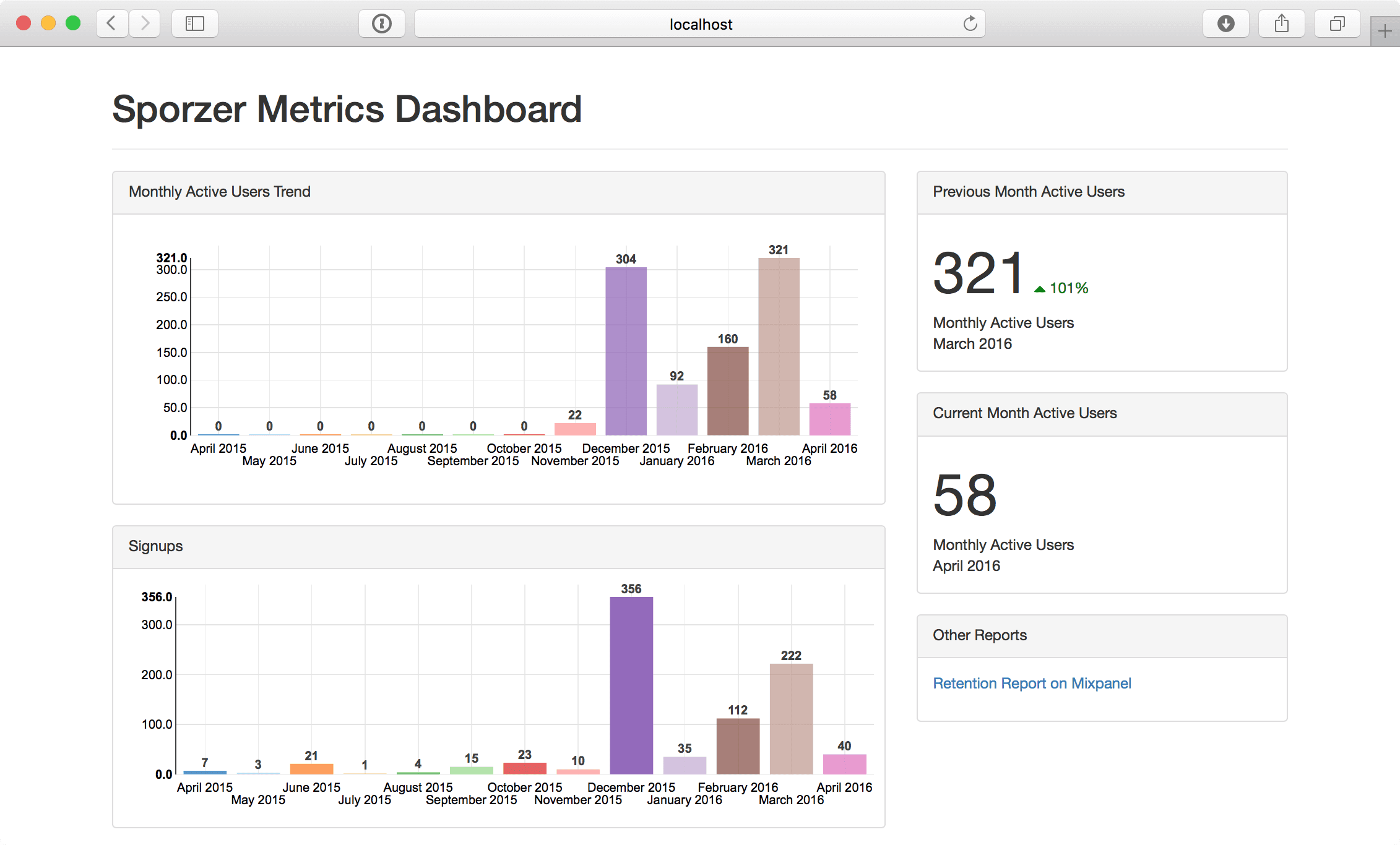Click the Sporzer Metrics Dashboard title
Viewport: 1400px width, 845px height.
point(347,109)
